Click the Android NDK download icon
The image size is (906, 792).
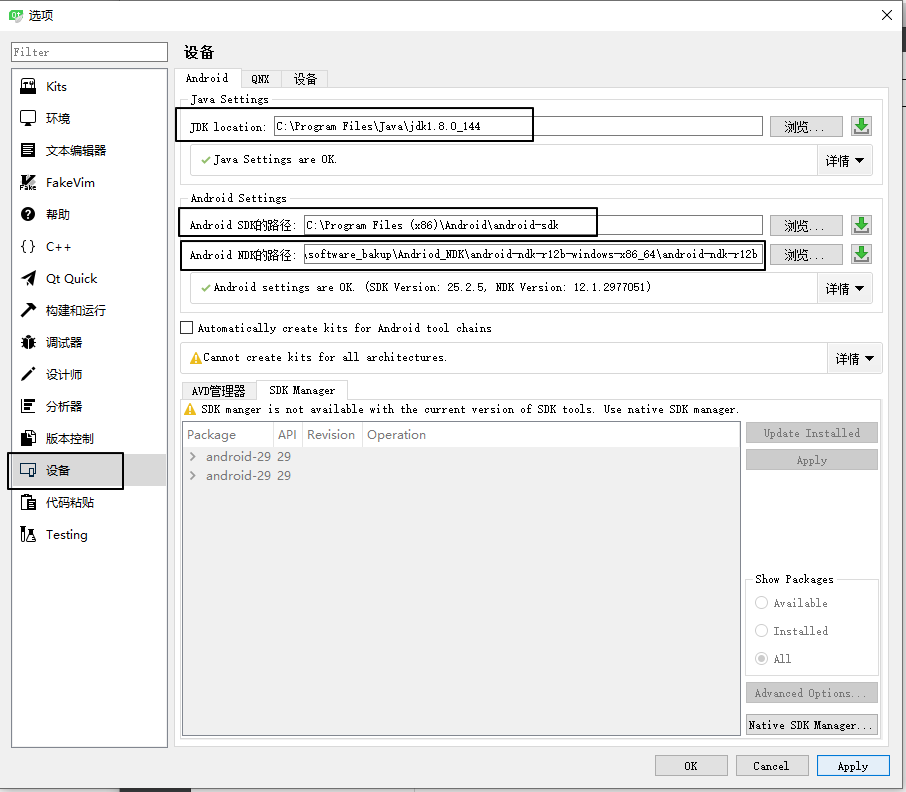coord(860,254)
